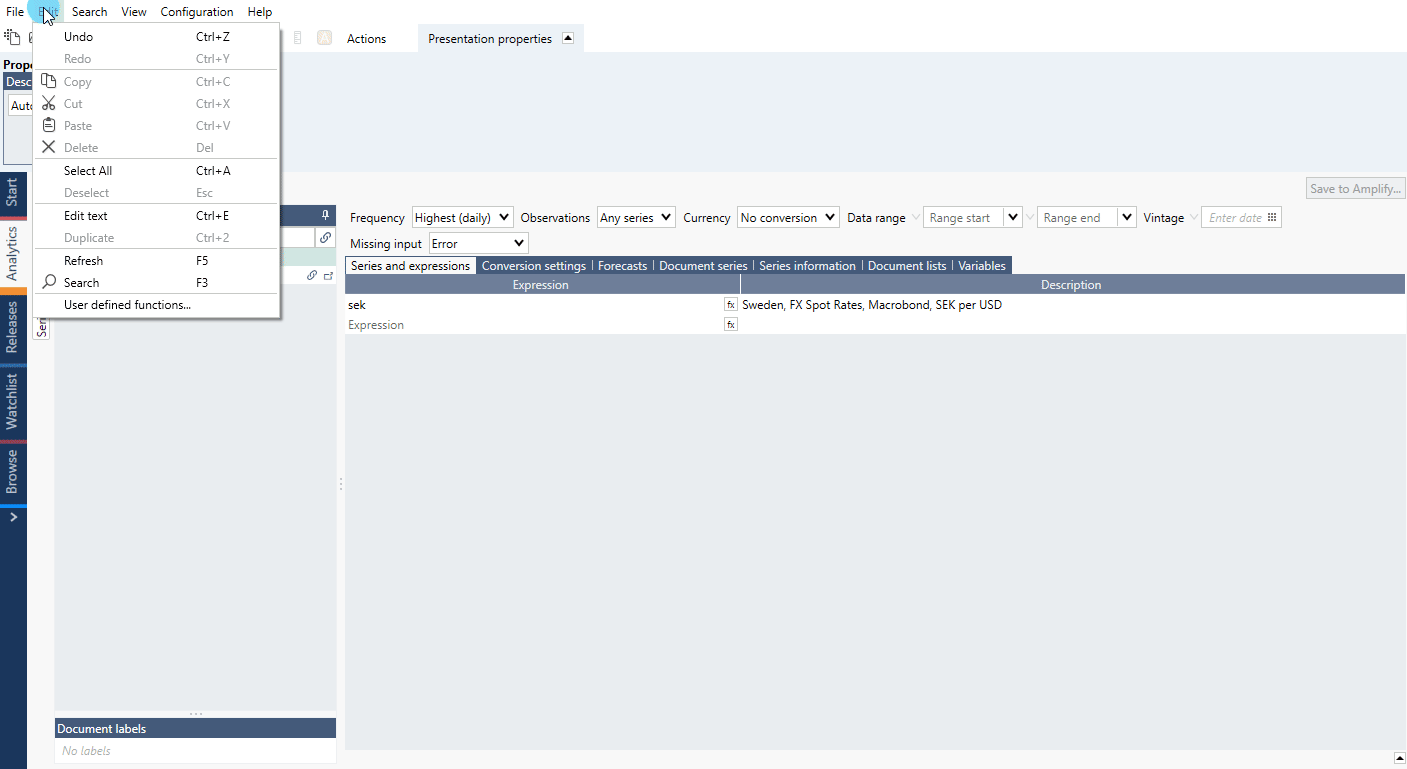1407x769 pixels.
Task: Open the Configuration menu
Action: [197, 12]
